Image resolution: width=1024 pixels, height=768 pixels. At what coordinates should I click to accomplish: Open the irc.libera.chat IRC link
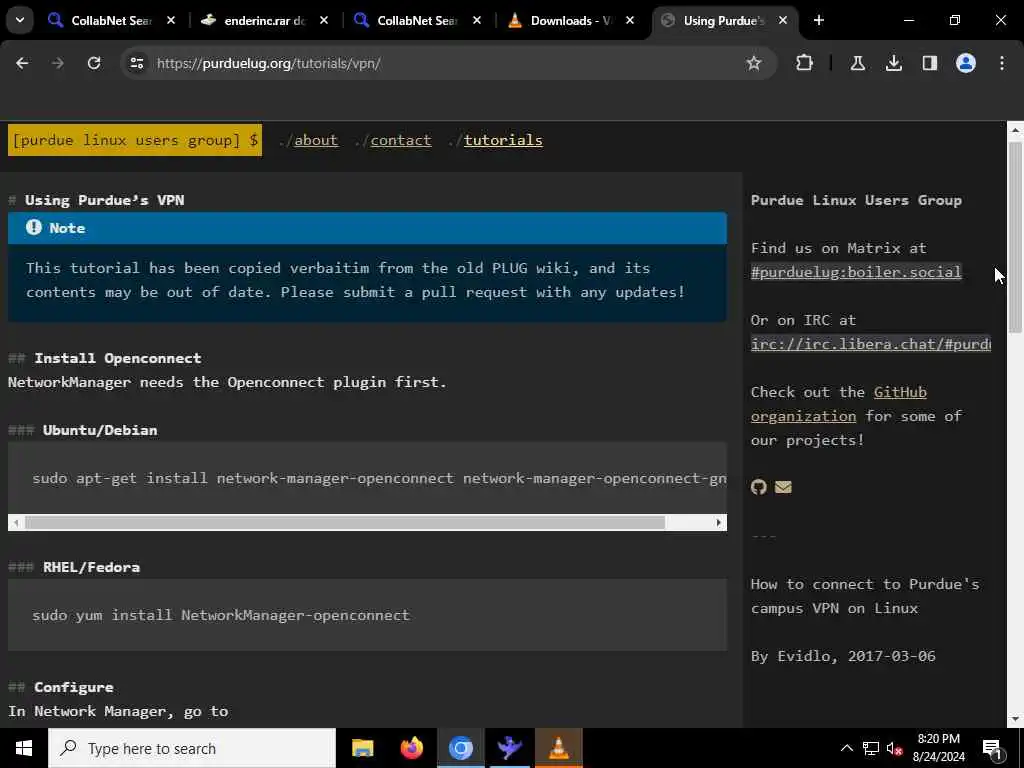[871, 344]
